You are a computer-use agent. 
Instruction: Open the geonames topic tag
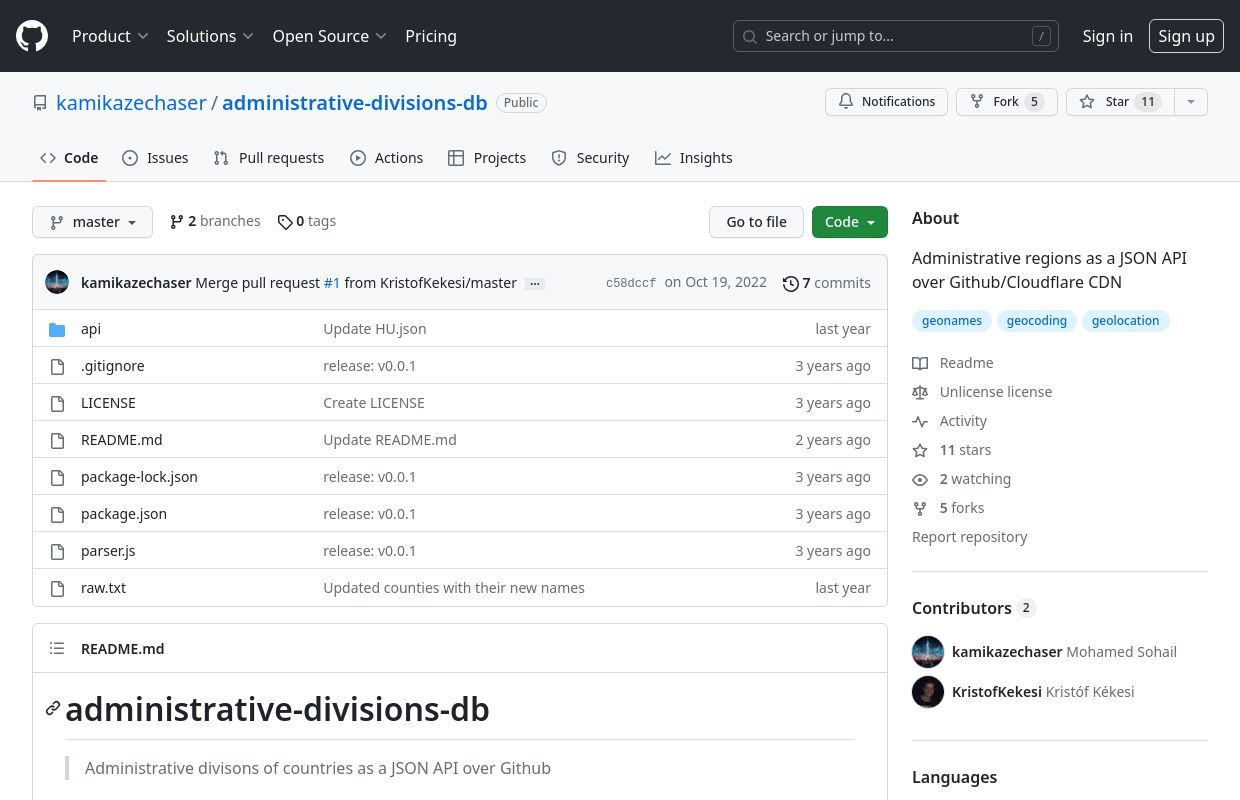[952, 321]
